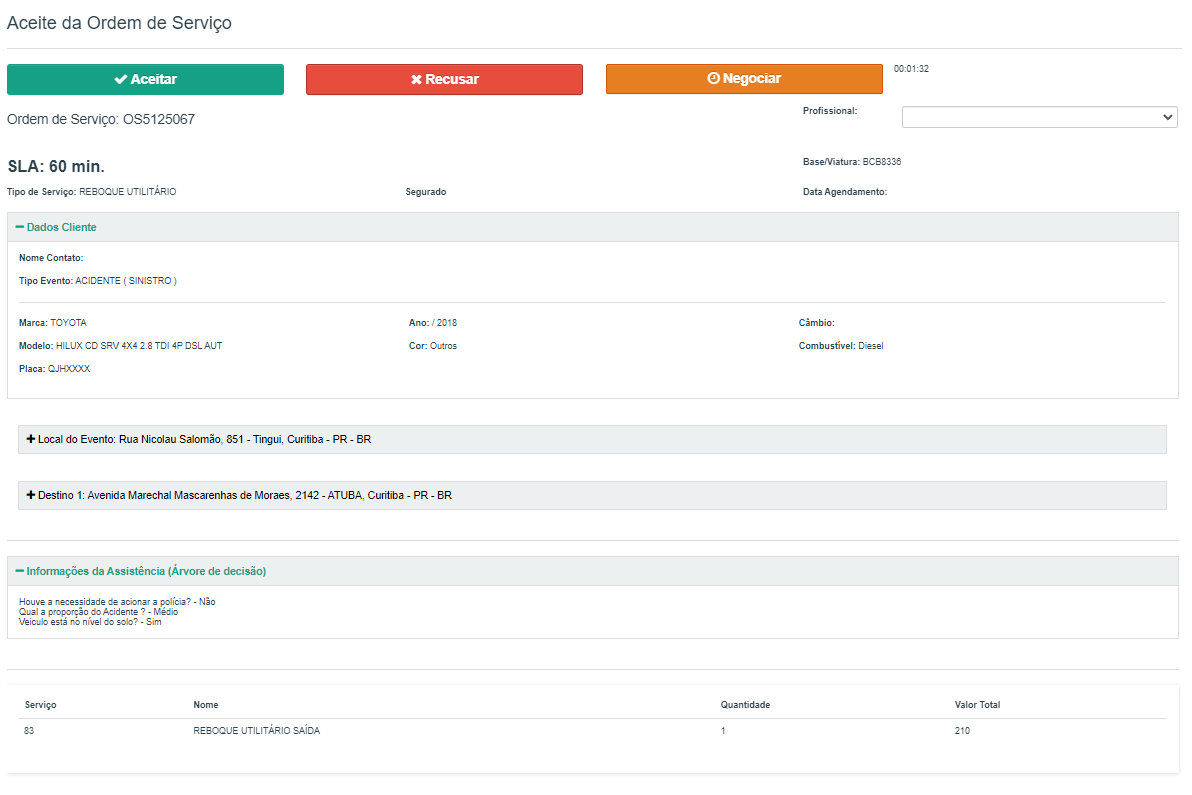Image resolution: width=1192 pixels, height=795 pixels.
Task: Open the Profissional dropdown
Action: 1039,118
